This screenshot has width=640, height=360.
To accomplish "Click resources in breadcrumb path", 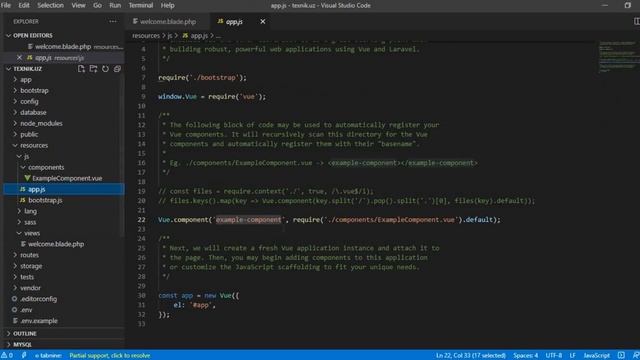I will [x=146, y=36].
